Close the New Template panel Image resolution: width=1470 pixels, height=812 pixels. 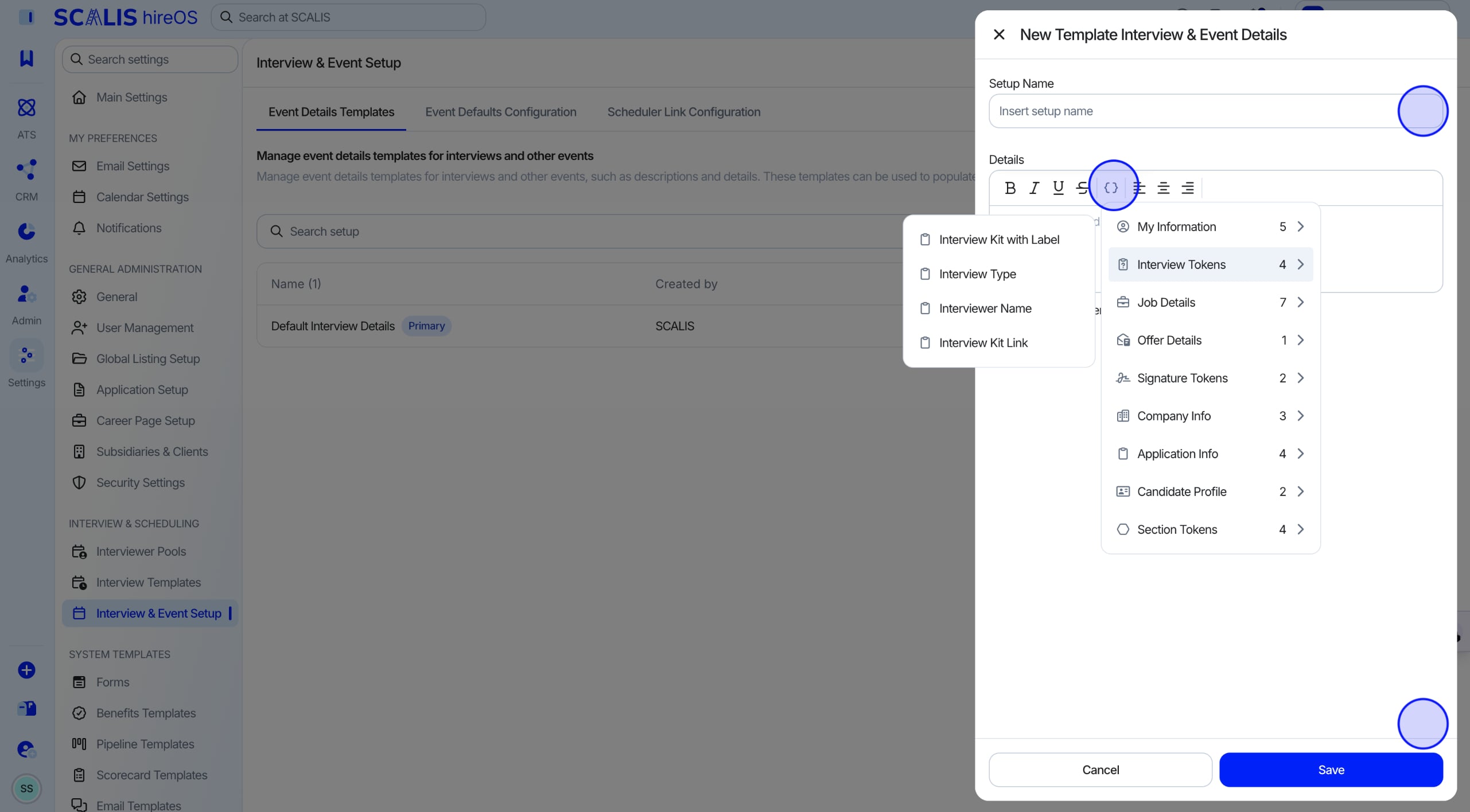pos(999,34)
